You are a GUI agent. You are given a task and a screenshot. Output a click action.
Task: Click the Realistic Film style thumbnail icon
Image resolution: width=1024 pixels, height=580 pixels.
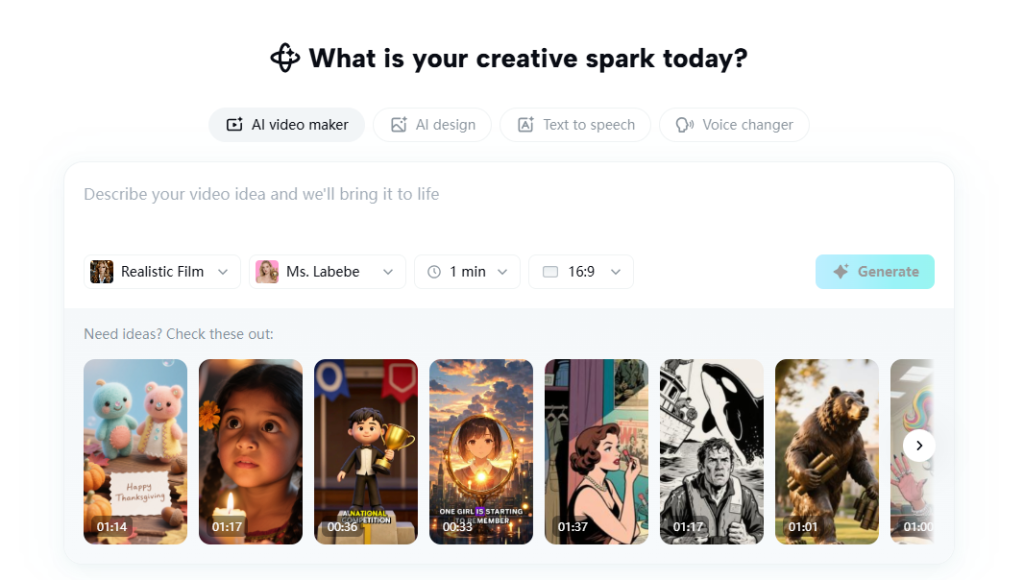(102, 272)
